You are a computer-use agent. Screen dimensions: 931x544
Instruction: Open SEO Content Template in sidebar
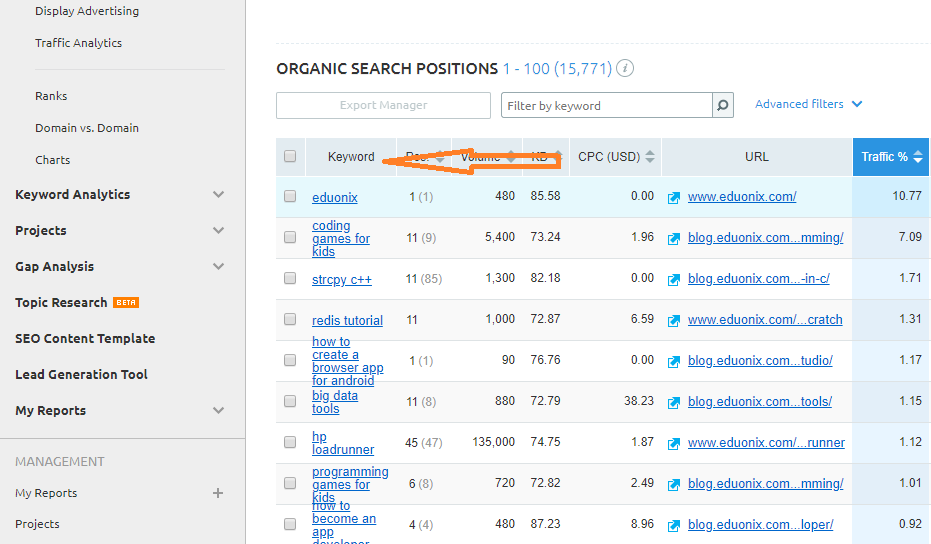click(85, 339)
